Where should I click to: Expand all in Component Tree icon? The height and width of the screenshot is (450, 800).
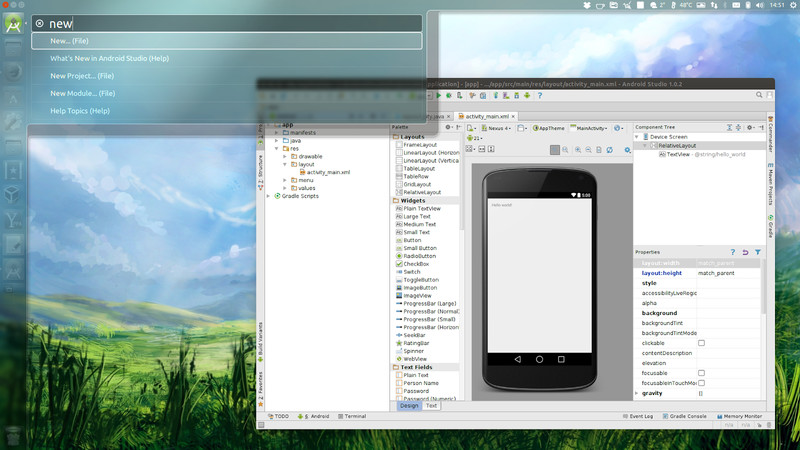(729, 127)
